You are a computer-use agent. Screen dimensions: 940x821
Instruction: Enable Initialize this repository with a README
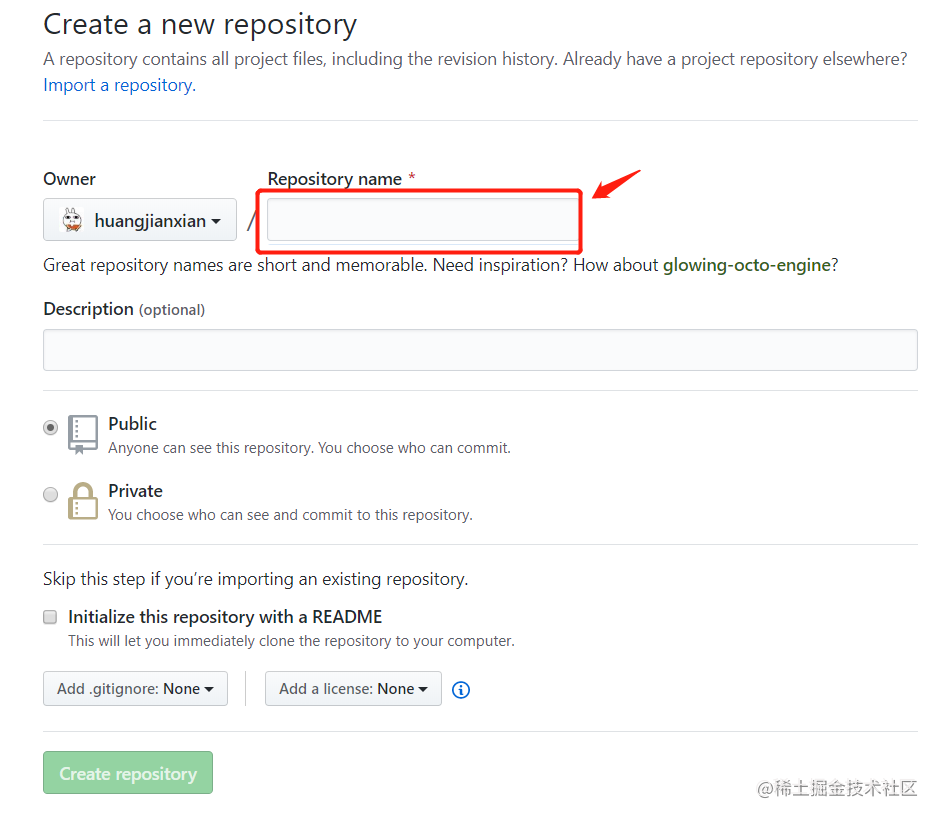pos(50,617)
